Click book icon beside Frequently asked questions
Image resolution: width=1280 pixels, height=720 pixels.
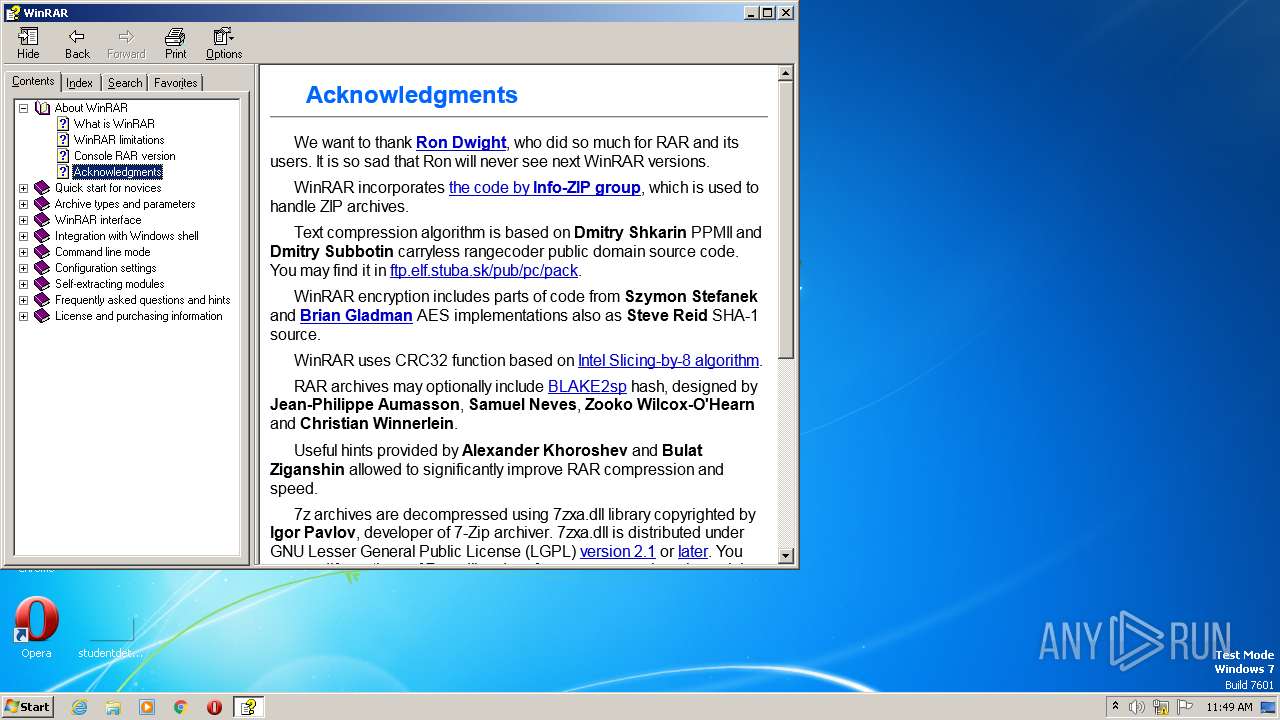tap(42, 300)
